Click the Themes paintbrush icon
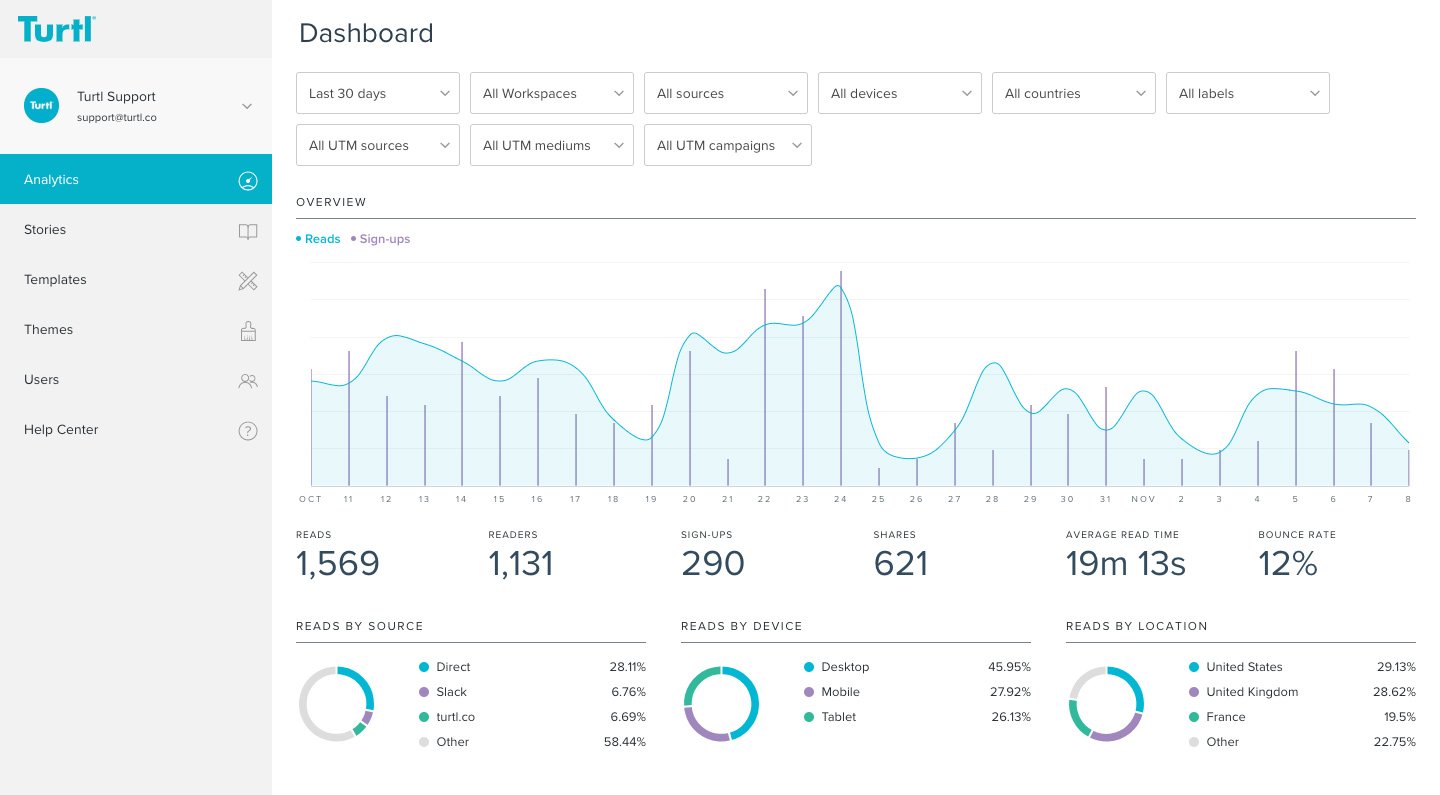 coord(248,330)
